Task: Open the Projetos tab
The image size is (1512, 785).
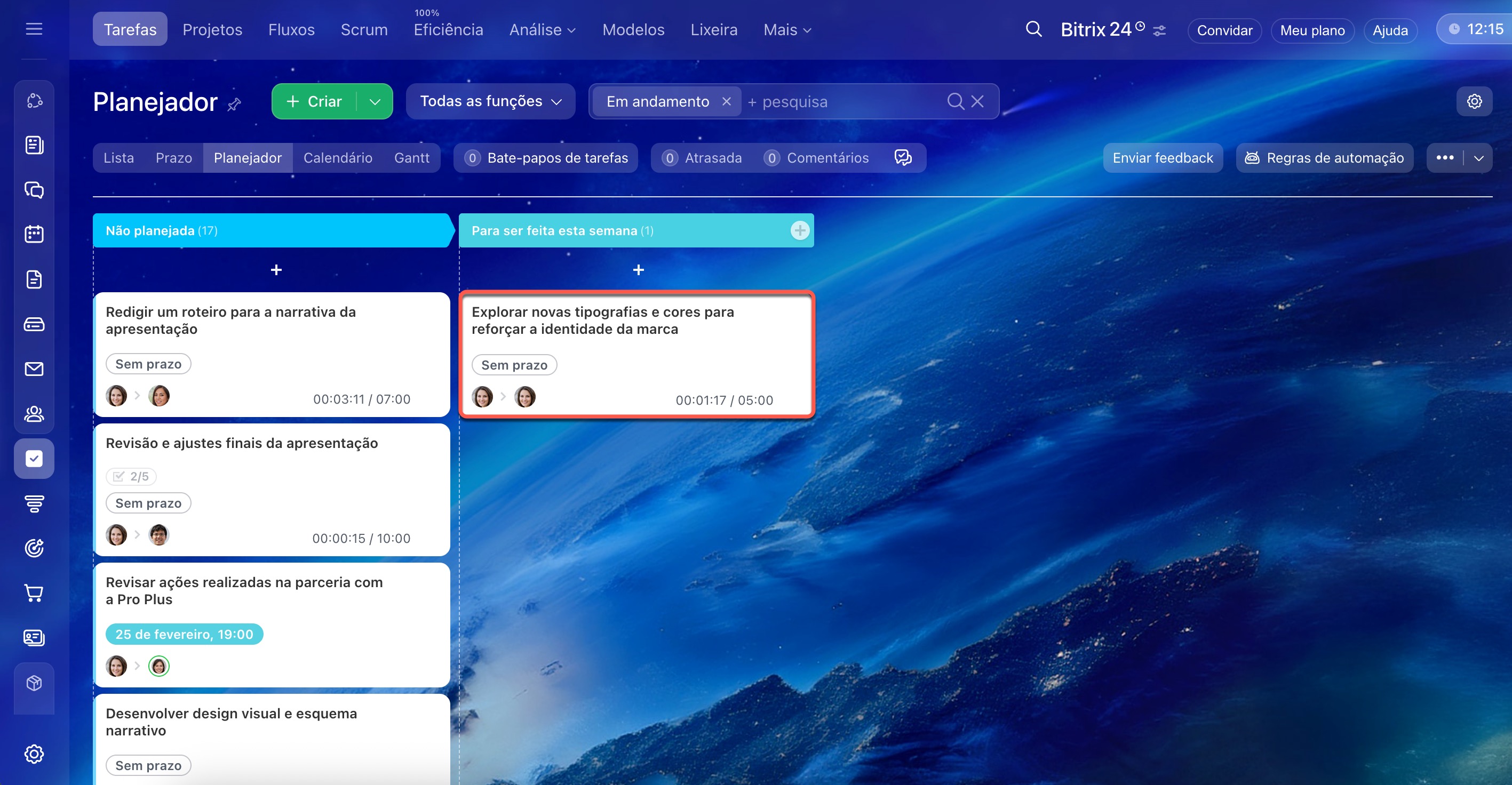Action: click(x=212, y=30)
